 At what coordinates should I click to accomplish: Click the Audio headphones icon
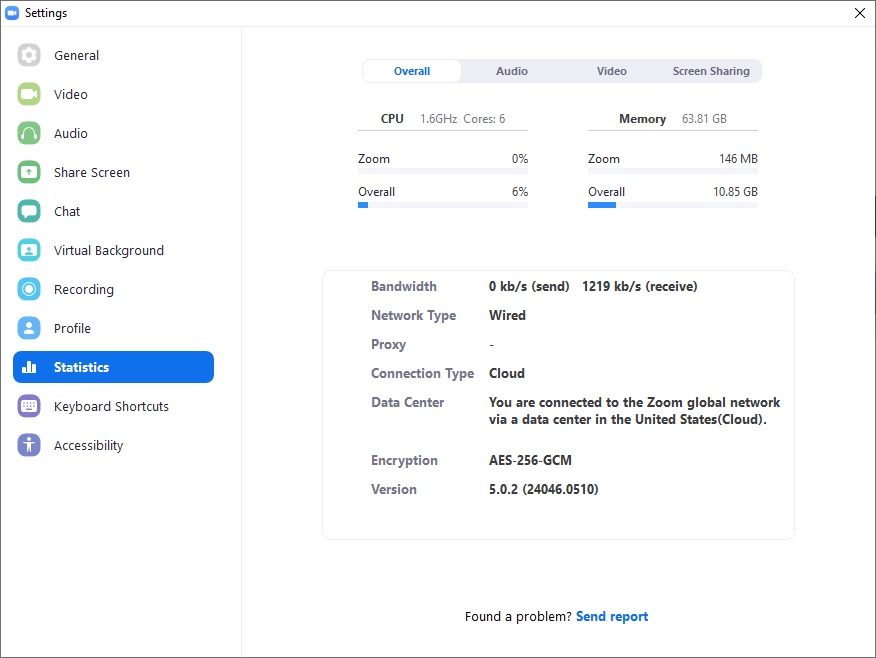29,133
